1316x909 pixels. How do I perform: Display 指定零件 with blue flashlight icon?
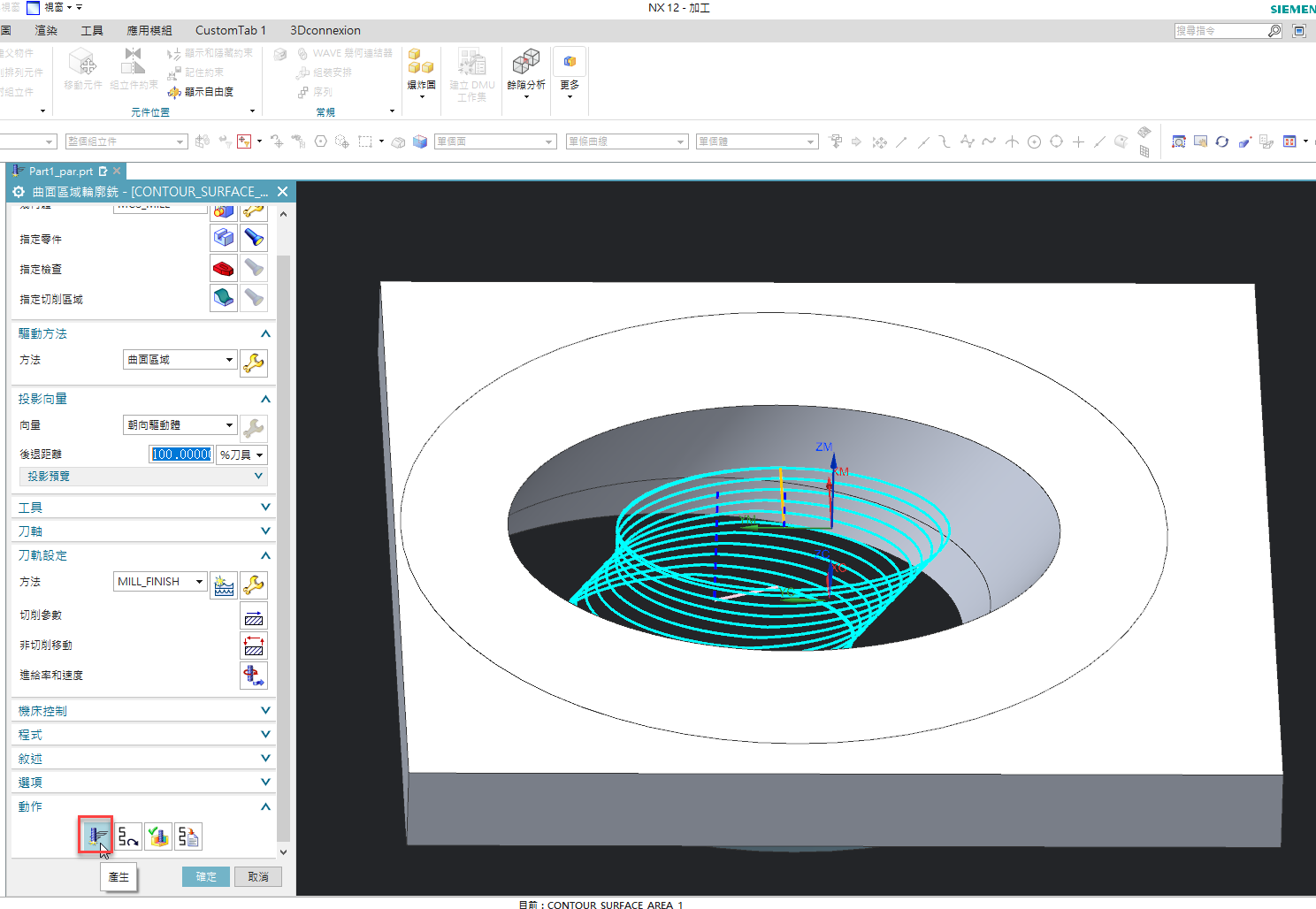click(x=254, y=238)
